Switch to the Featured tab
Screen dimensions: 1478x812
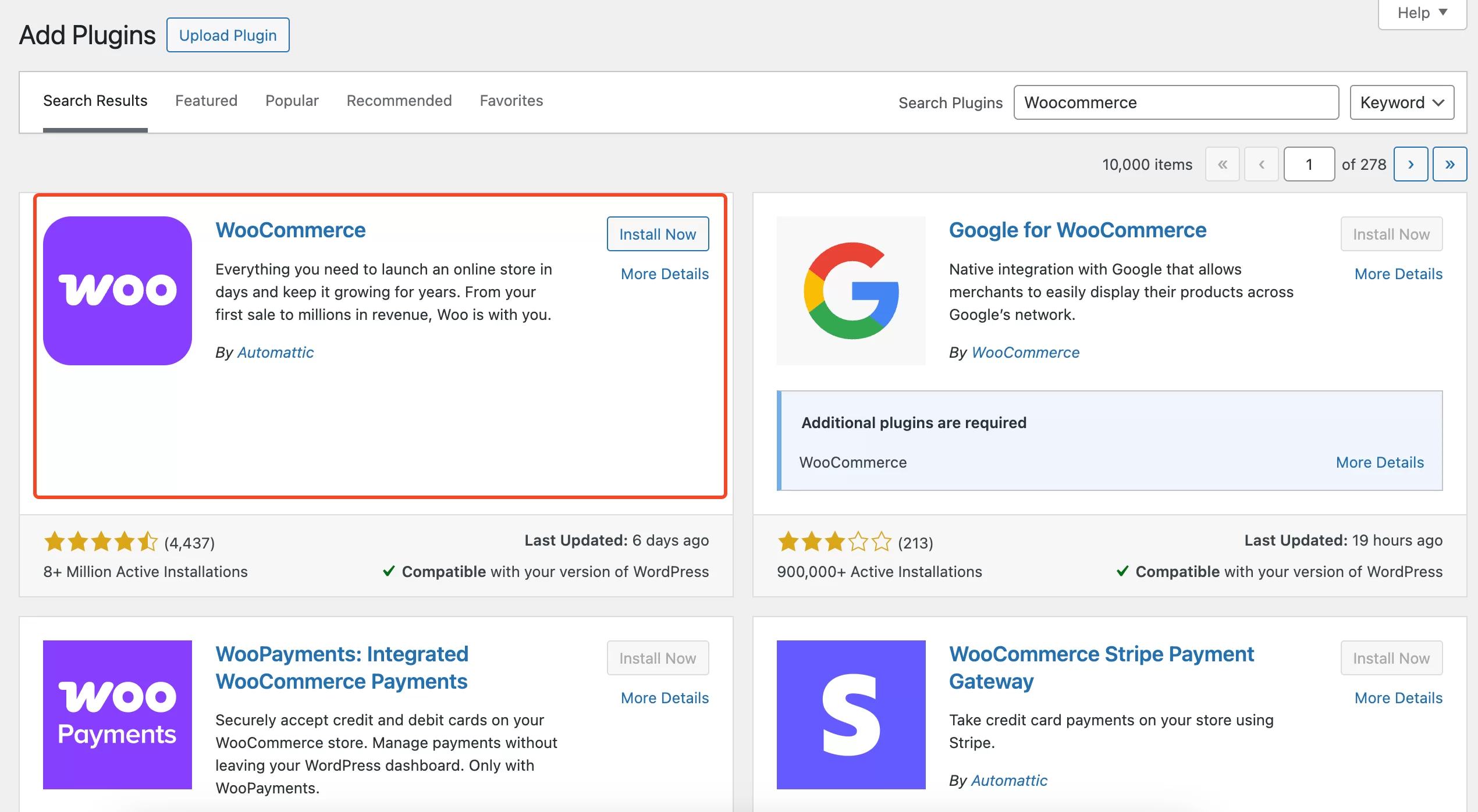(x=207, y=101)
